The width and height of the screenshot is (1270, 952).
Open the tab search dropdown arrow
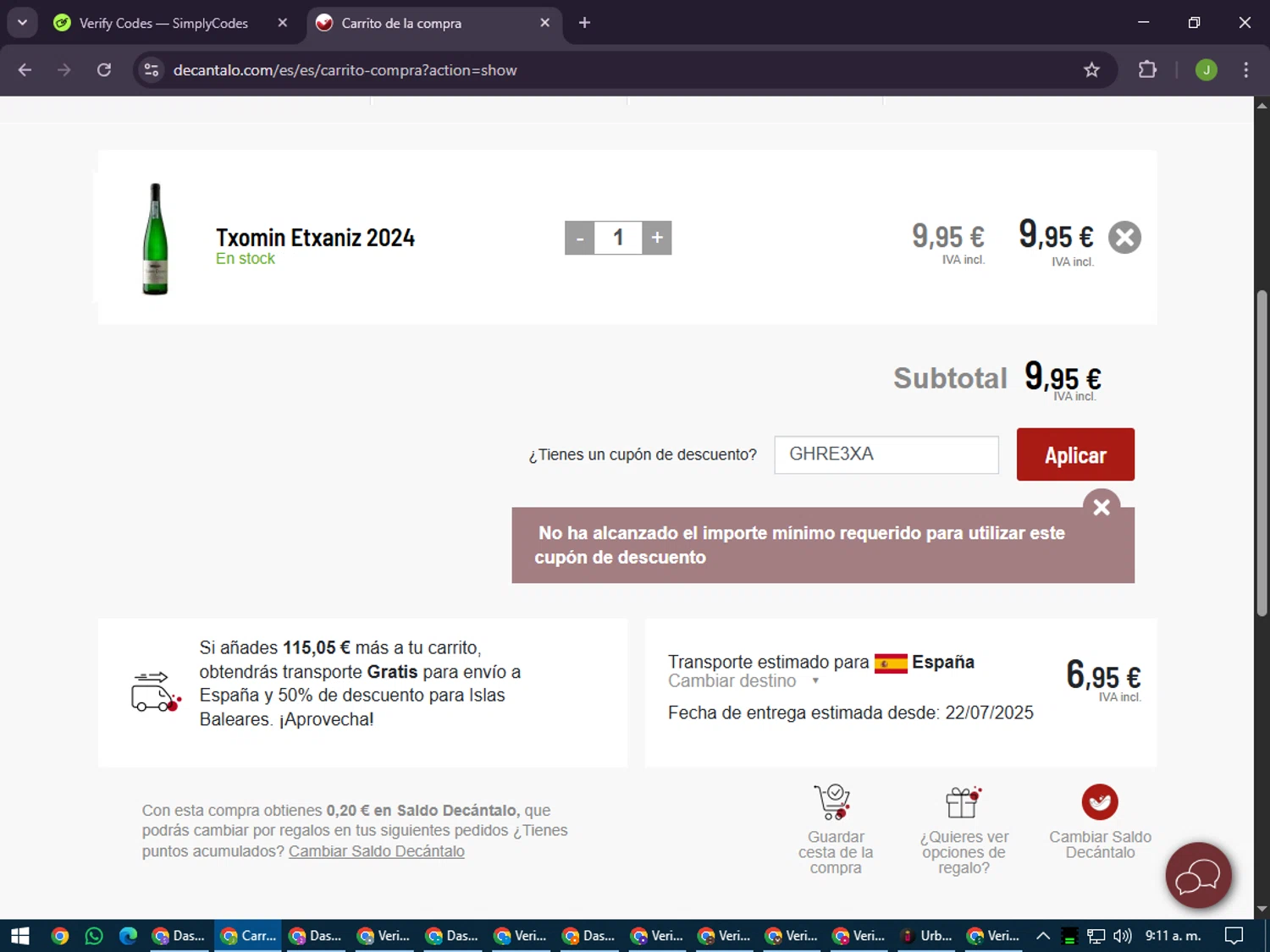[x=23, y=23]
